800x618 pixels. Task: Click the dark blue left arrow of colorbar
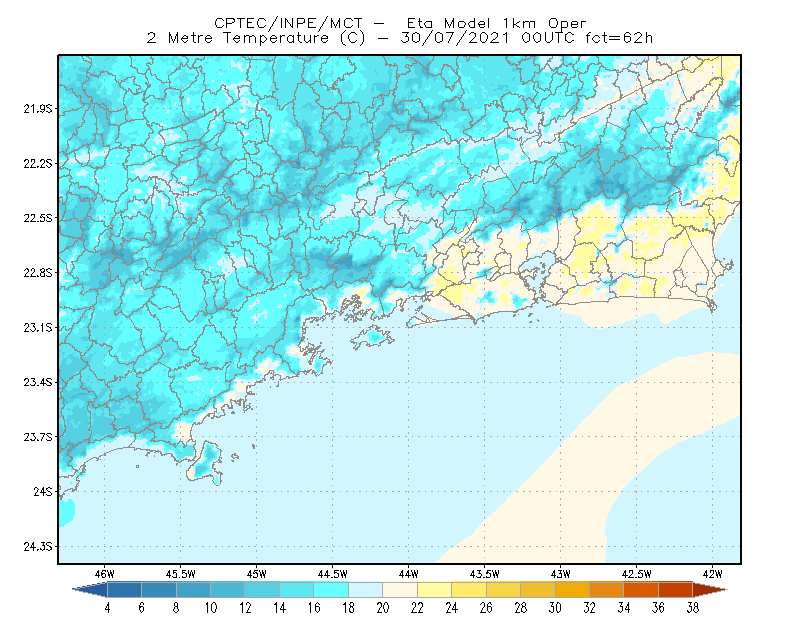coord(90,589)
